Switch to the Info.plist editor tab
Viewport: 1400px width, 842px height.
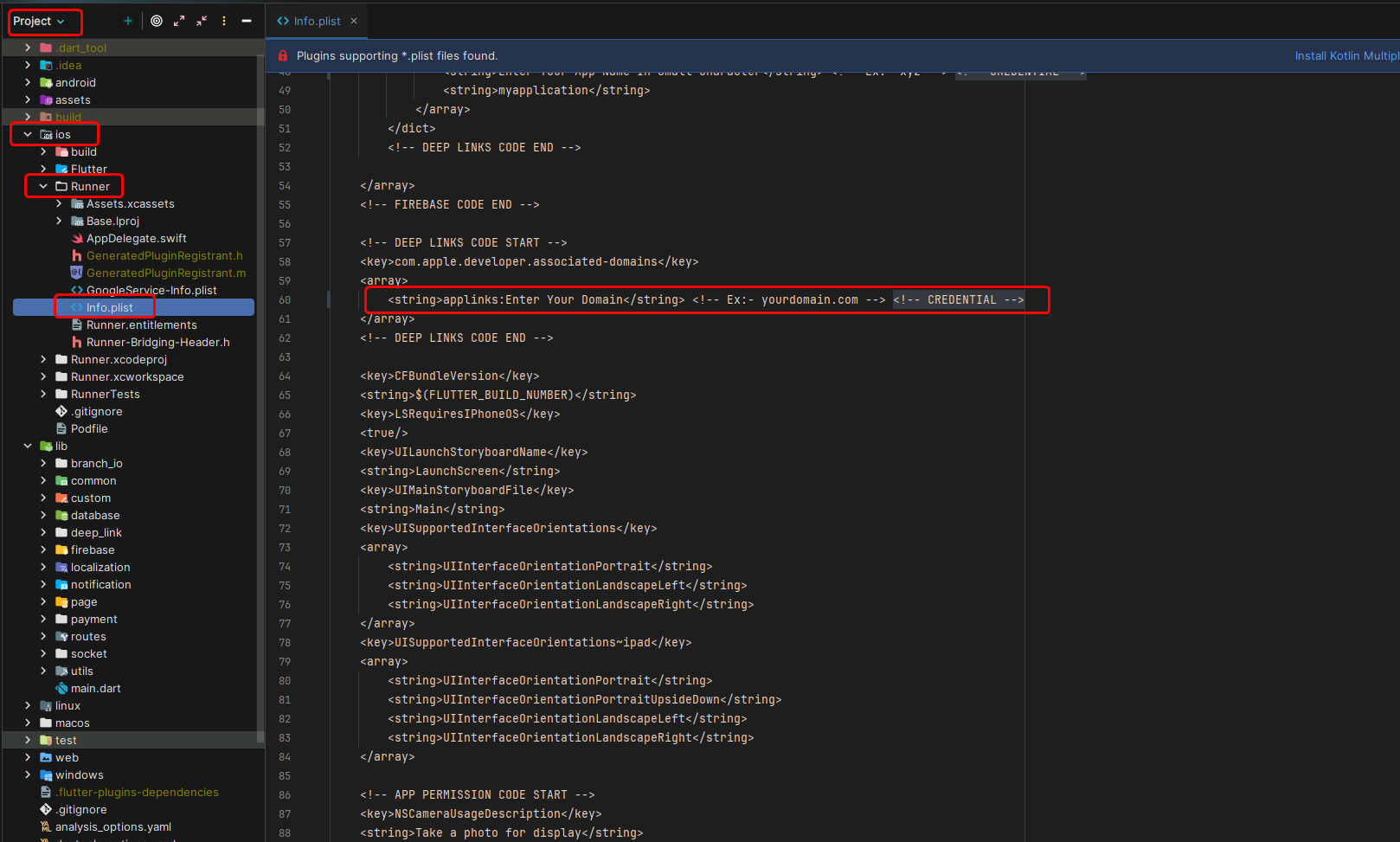(x=316, y=20)
